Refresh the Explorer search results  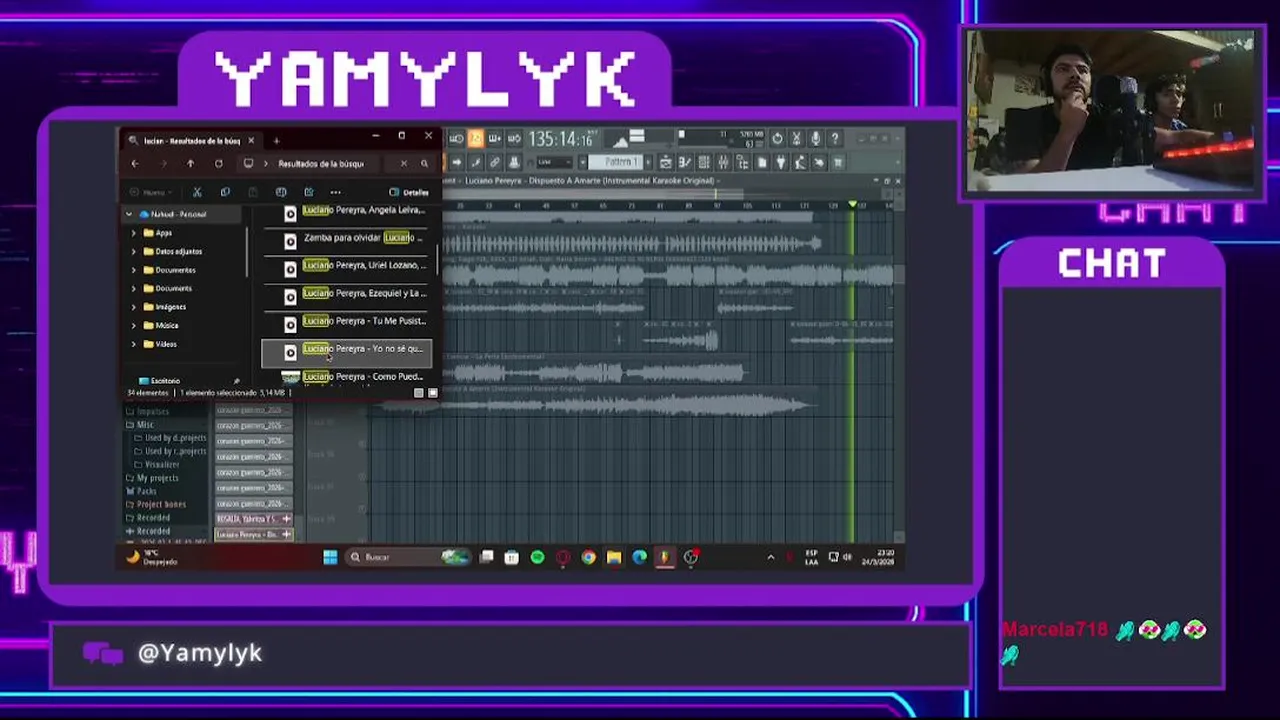[x=218, y=164]
